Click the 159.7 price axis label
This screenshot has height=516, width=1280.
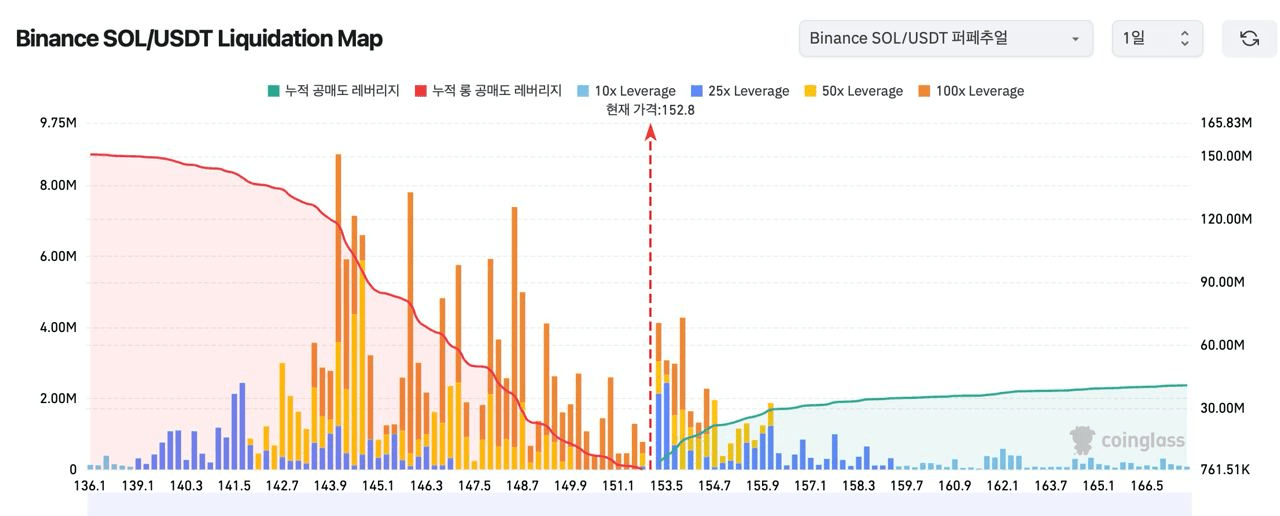coord(906,486)
